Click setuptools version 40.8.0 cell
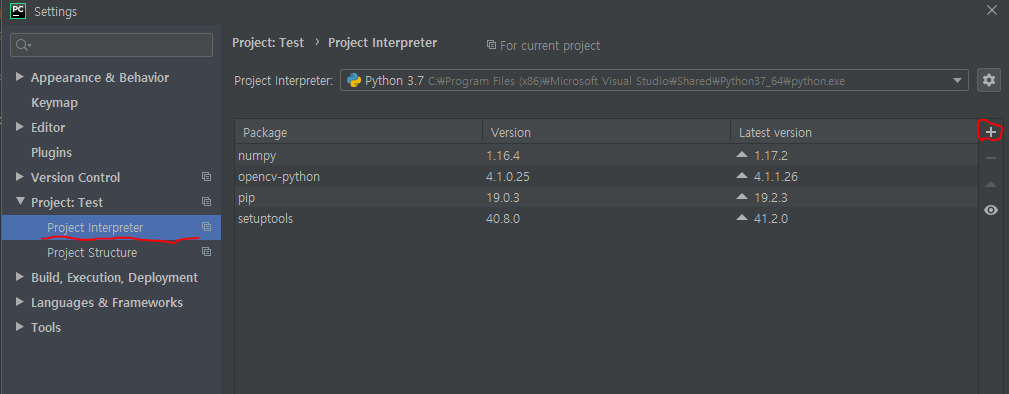This screenshot has width=1009, height=394. point(503,219)
